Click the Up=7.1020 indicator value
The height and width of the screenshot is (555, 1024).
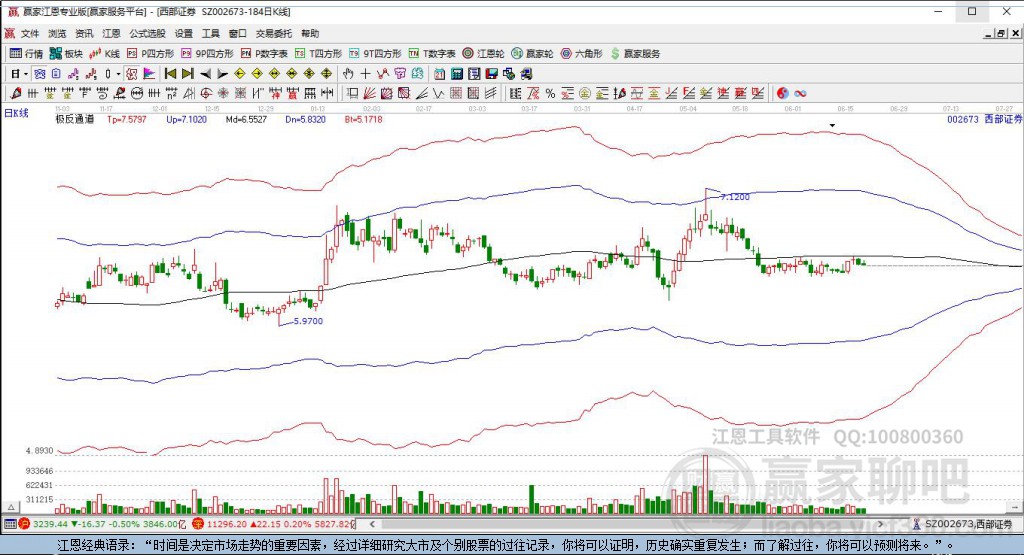coord(186,119)
